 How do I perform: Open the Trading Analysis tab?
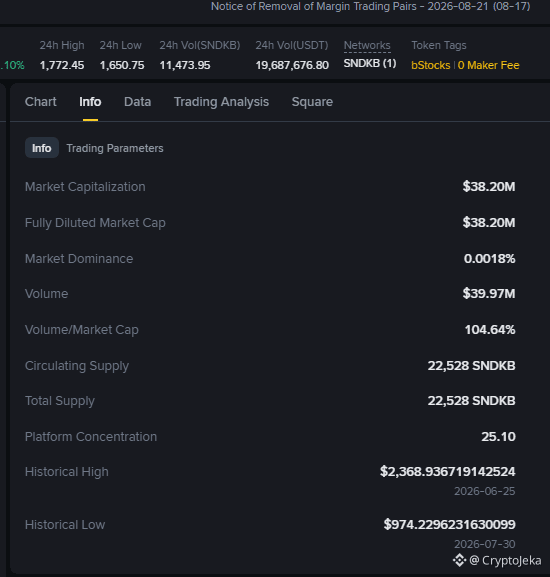coord(221,102)
